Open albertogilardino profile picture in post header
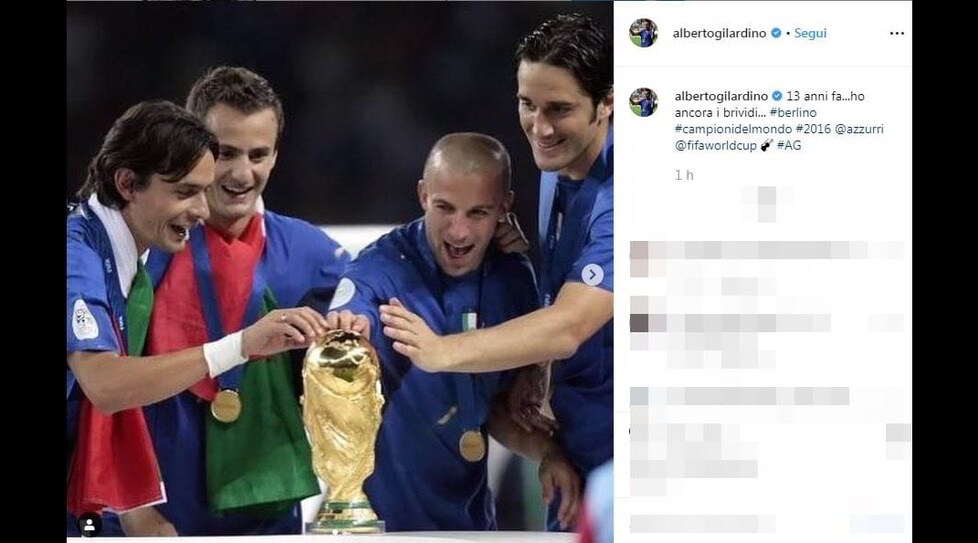978x543 pixels. [x=643, y=33]
